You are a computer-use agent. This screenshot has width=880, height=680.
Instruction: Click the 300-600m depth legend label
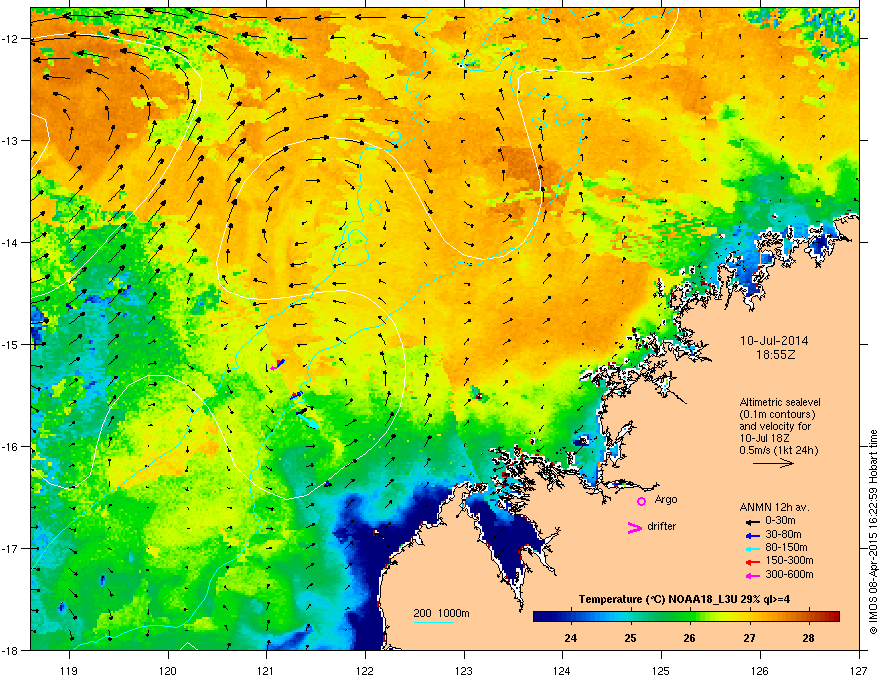point(790,575)
